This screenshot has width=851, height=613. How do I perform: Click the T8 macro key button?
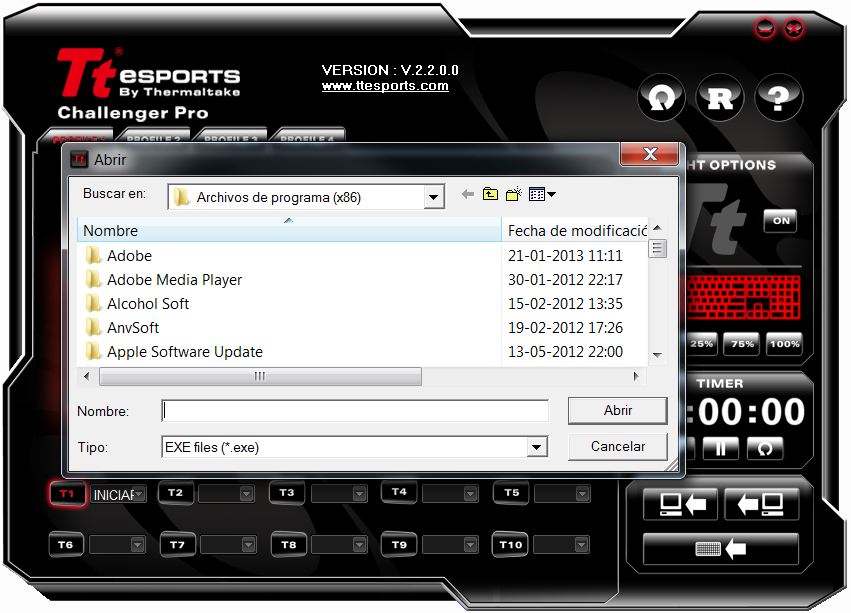coord(289,545)
